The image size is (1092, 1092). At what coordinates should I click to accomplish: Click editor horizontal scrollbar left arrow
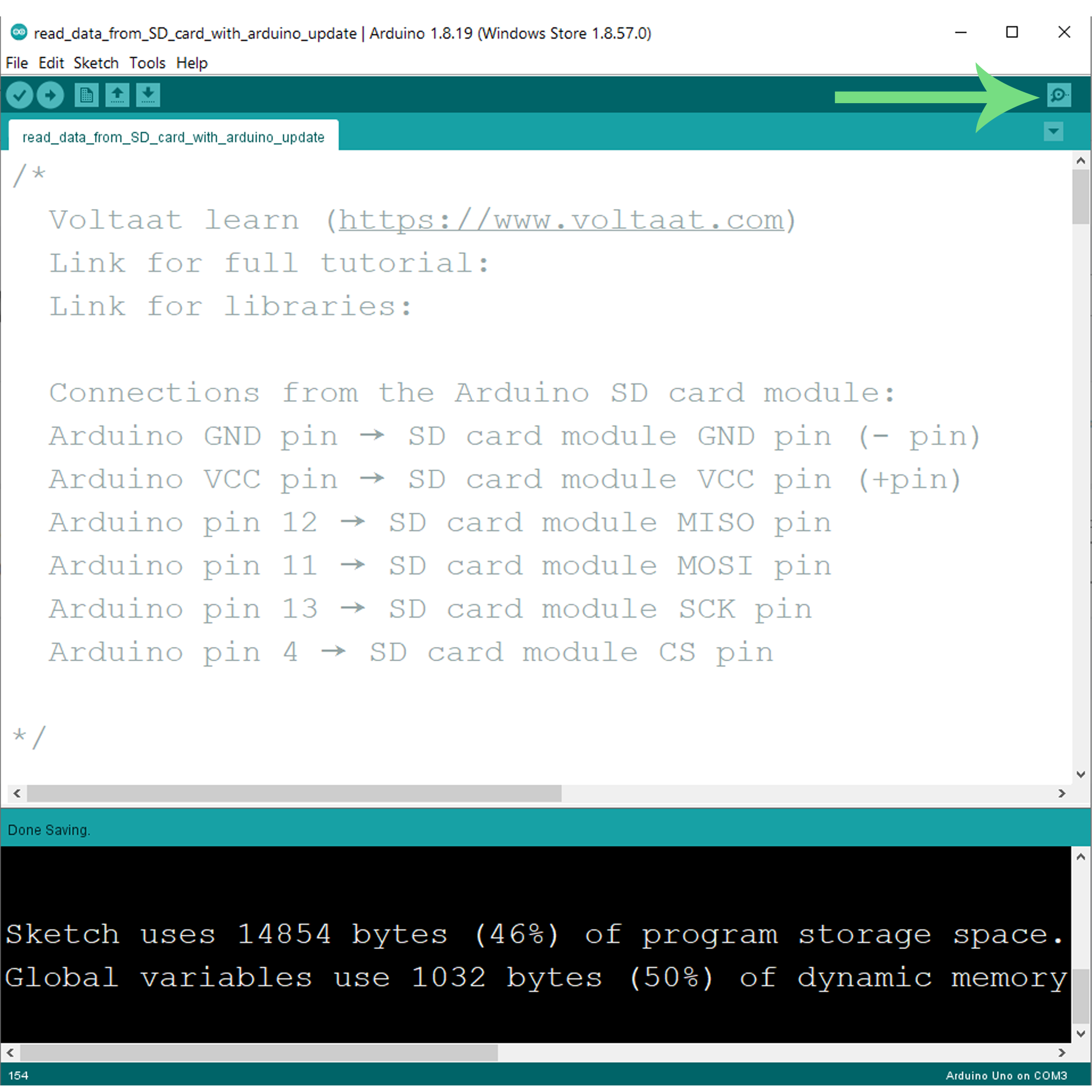[x=17, y=793]
